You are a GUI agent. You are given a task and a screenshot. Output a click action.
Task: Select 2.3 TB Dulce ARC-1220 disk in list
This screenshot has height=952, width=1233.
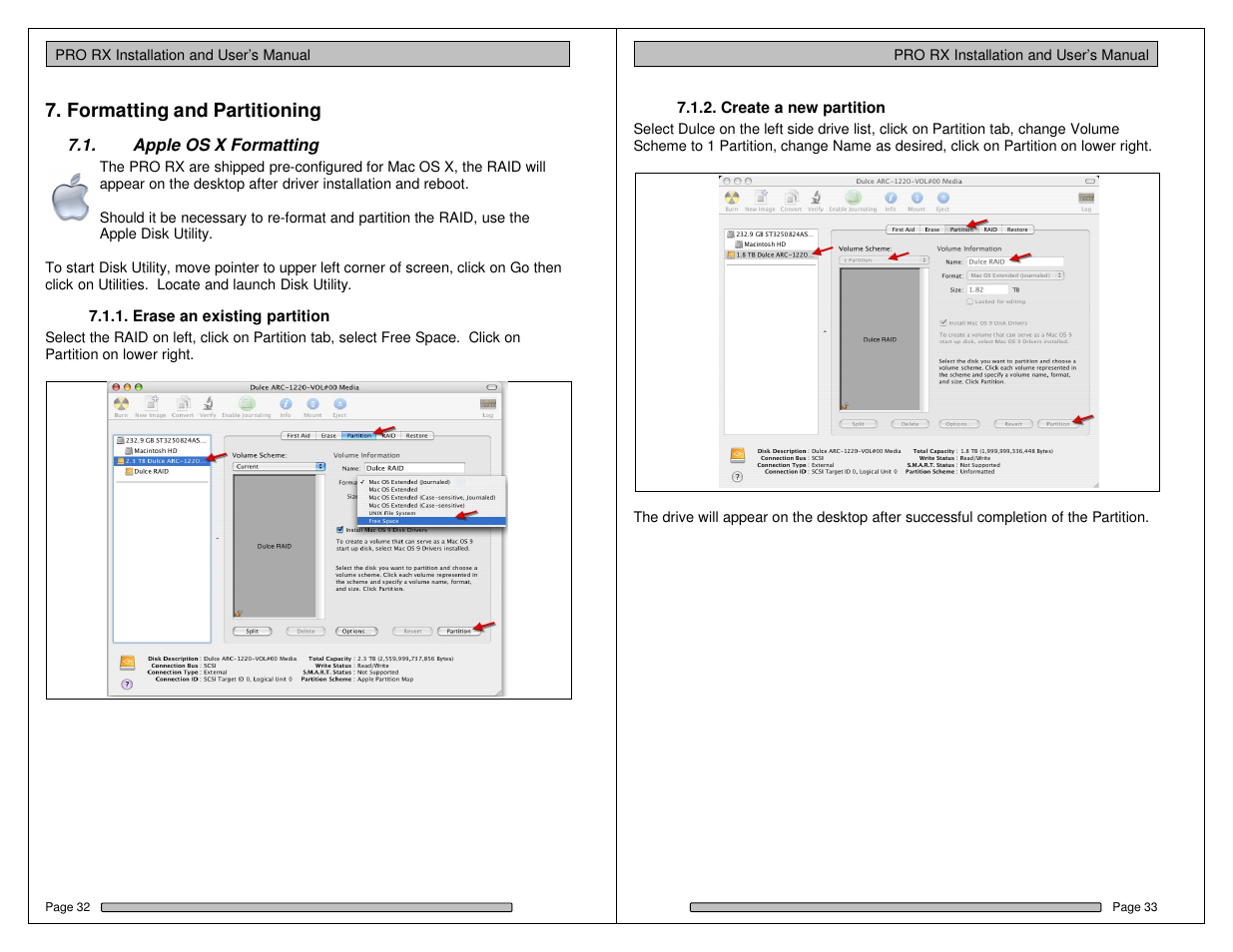coord(162,461)
